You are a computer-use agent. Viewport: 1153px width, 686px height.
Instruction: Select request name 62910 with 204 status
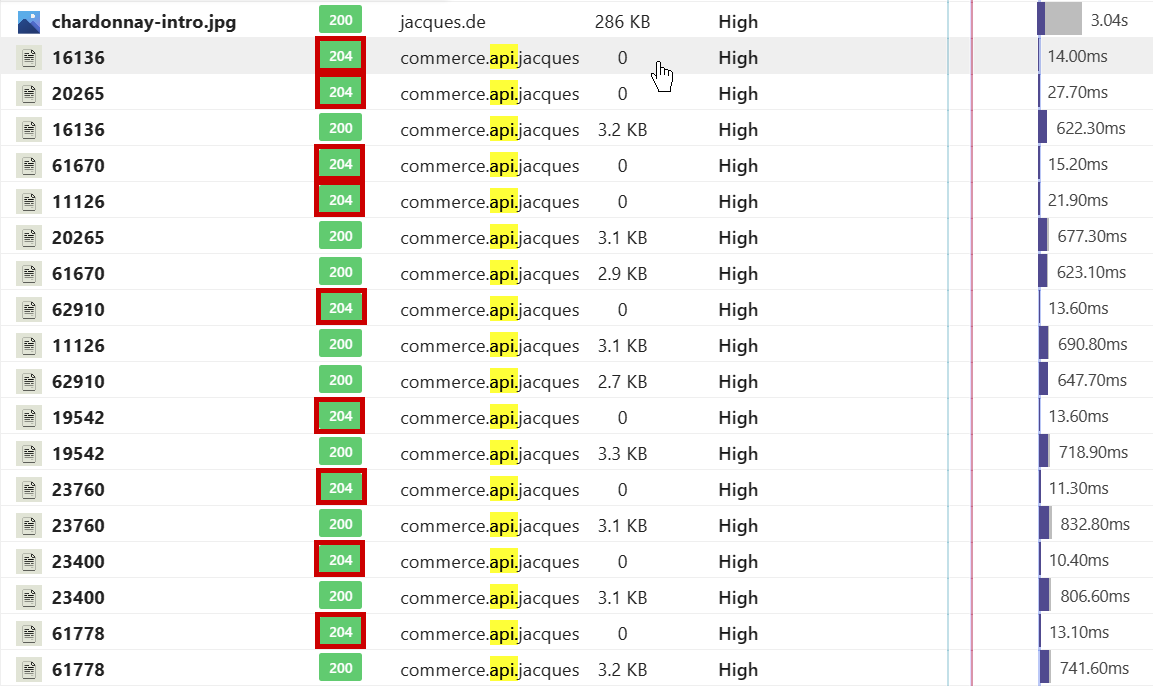[x=78, y=310]
